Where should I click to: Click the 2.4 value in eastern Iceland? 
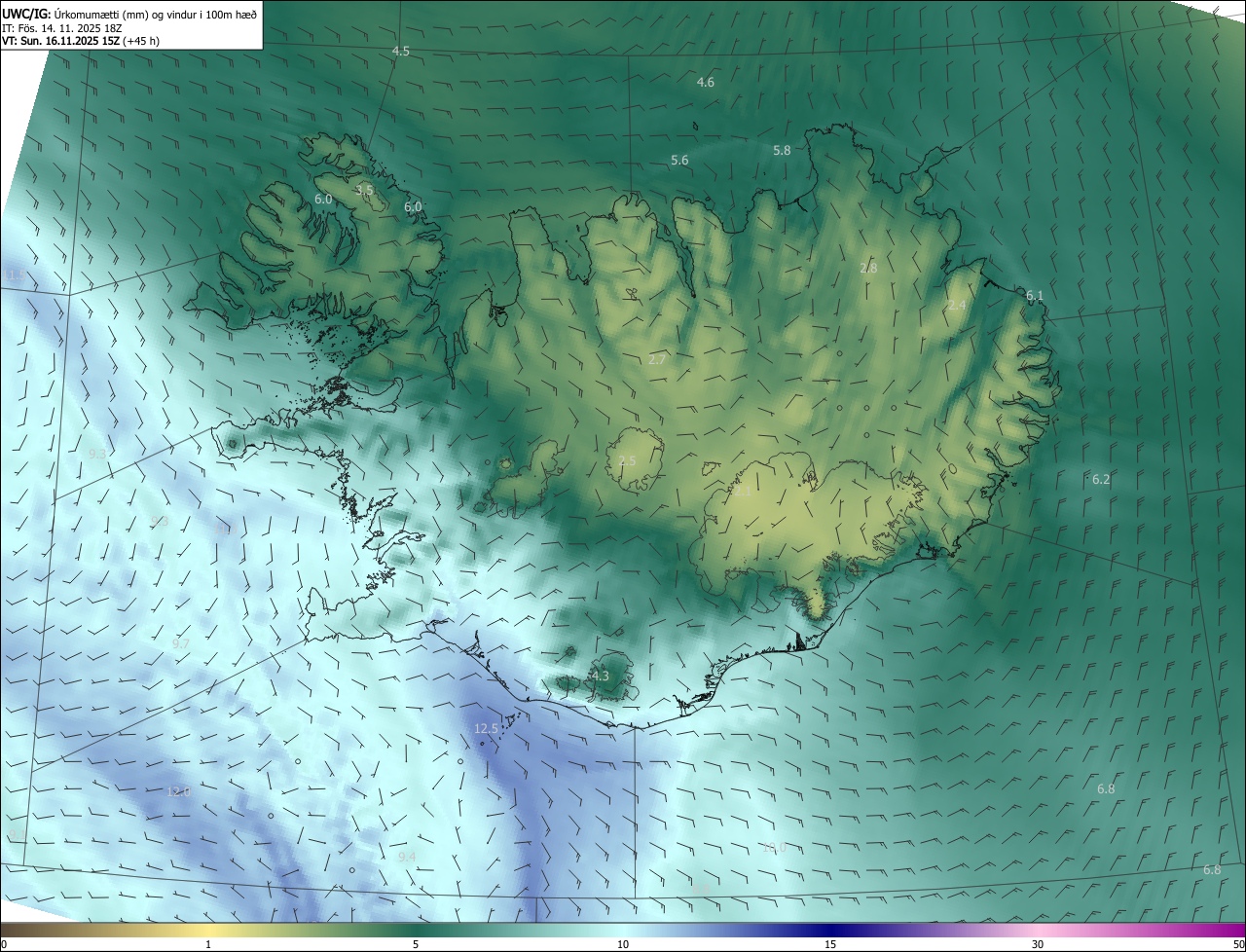pos(957,305)
